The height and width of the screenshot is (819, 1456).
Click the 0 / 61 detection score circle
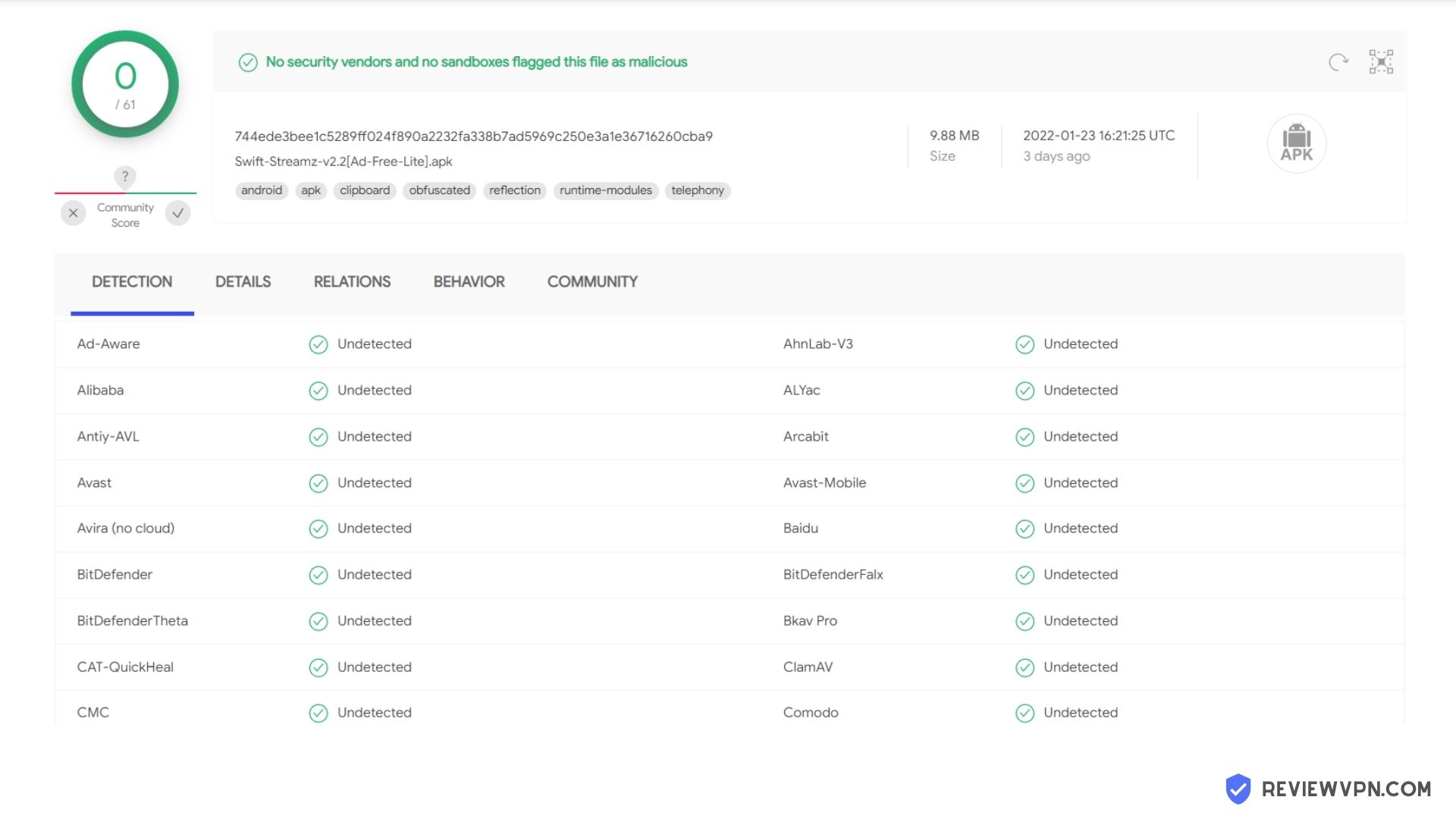[x=125, y=84]
